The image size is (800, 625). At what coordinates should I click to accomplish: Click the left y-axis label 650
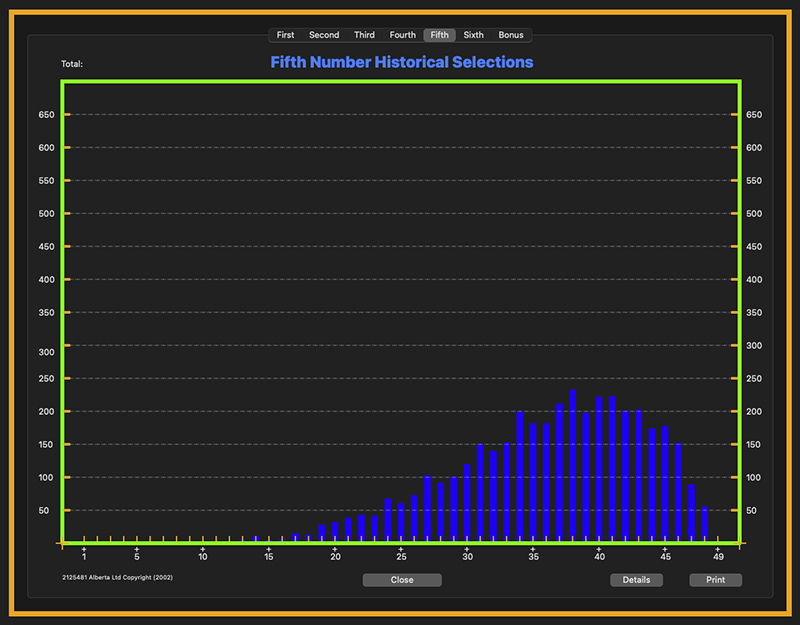[46, 115]
